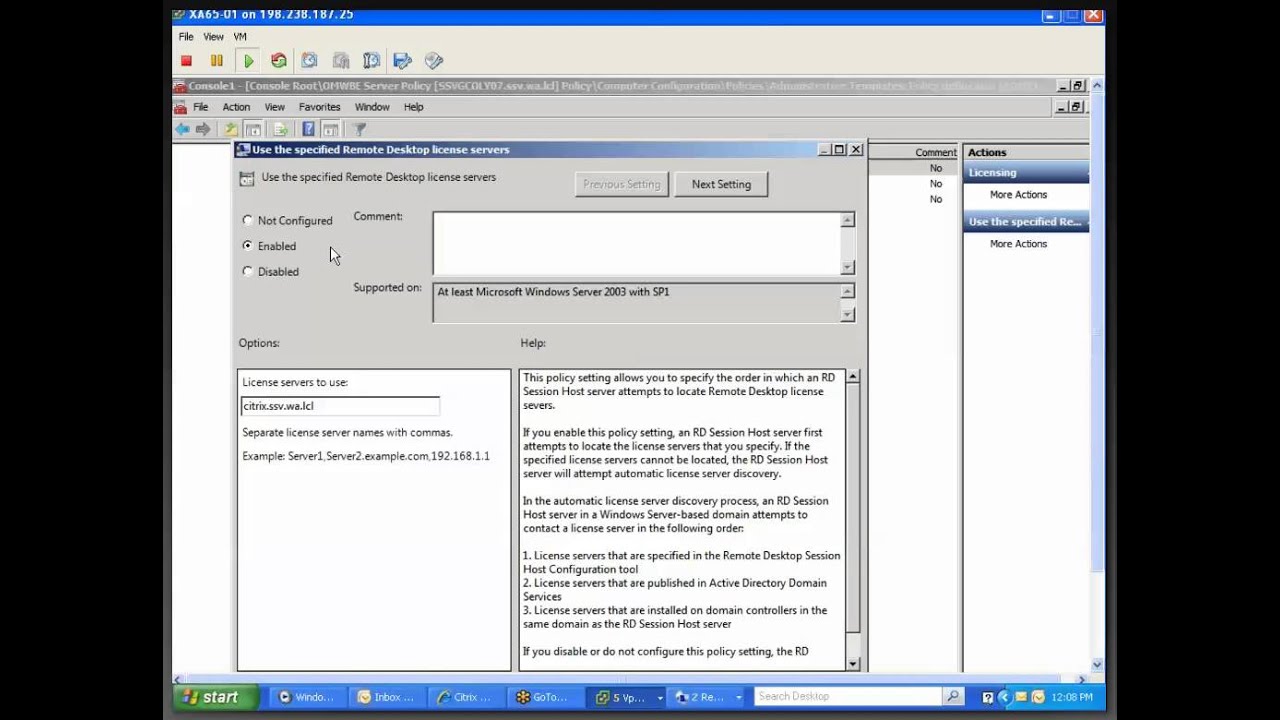Switch to the 'GoTo...' taskbar window

pyautogui.click(x=545, y=697)
